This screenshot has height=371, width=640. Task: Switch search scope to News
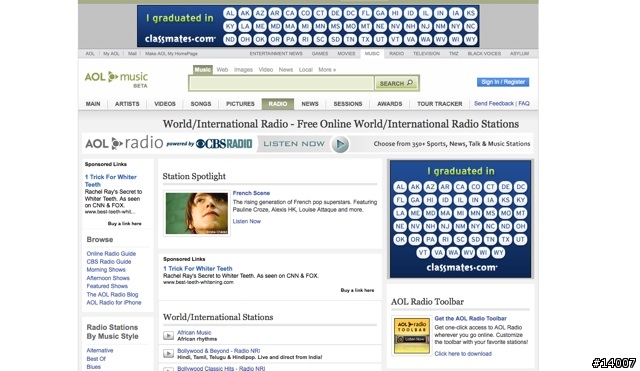click(x=286, y=70)
